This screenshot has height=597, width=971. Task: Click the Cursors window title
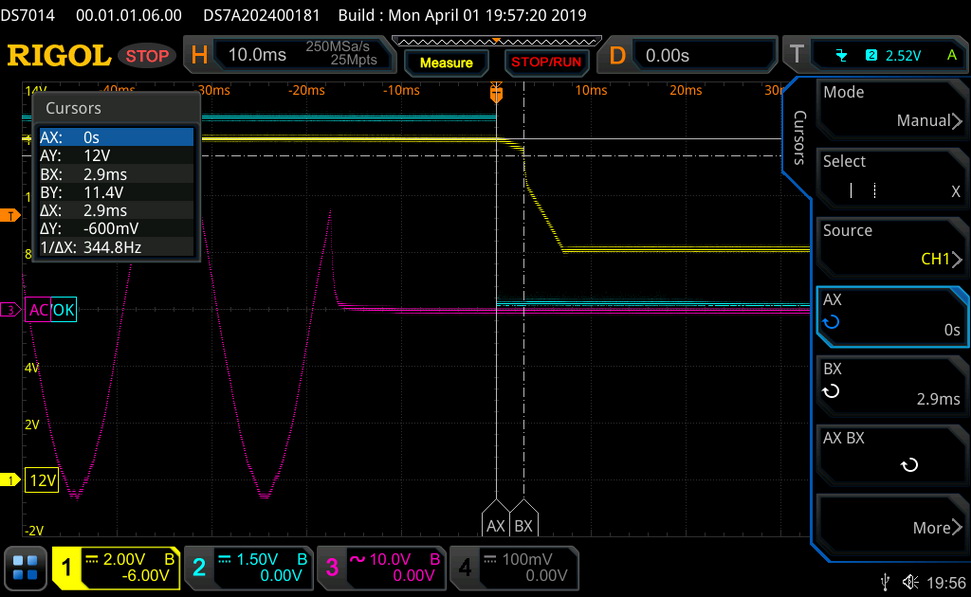(x=73, y=108)
